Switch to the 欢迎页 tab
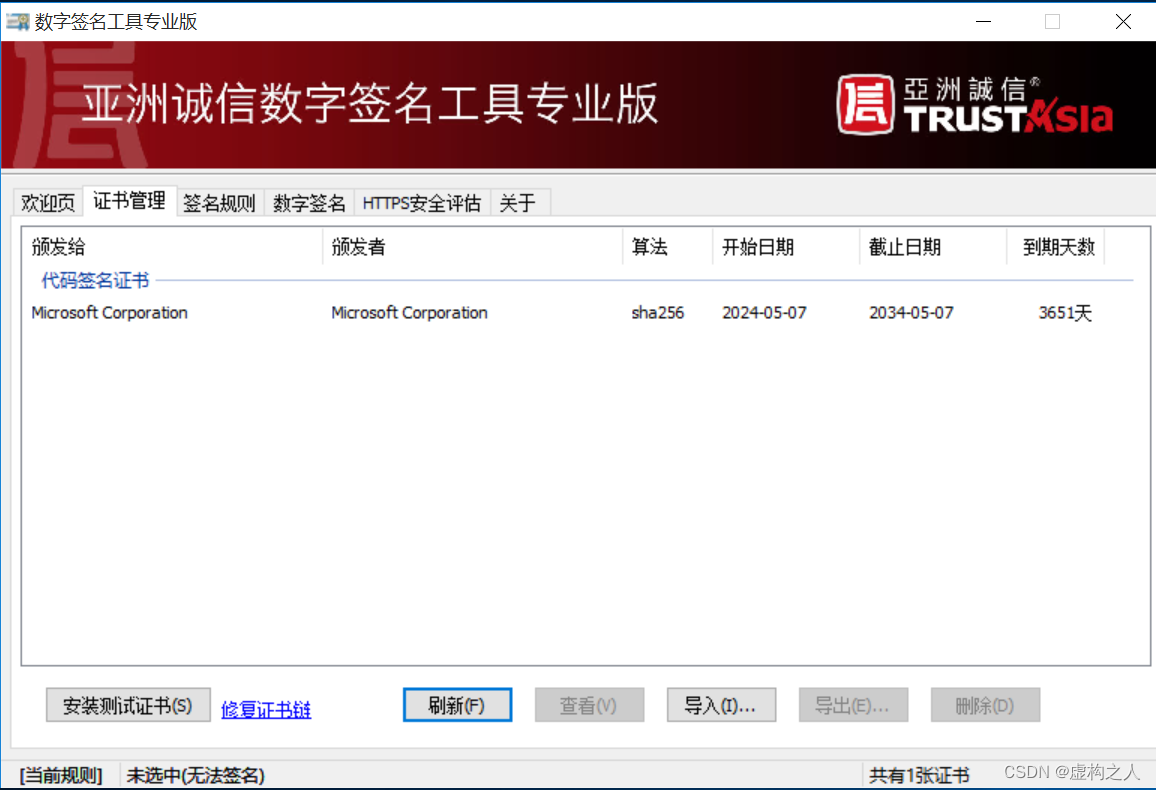 48,203
